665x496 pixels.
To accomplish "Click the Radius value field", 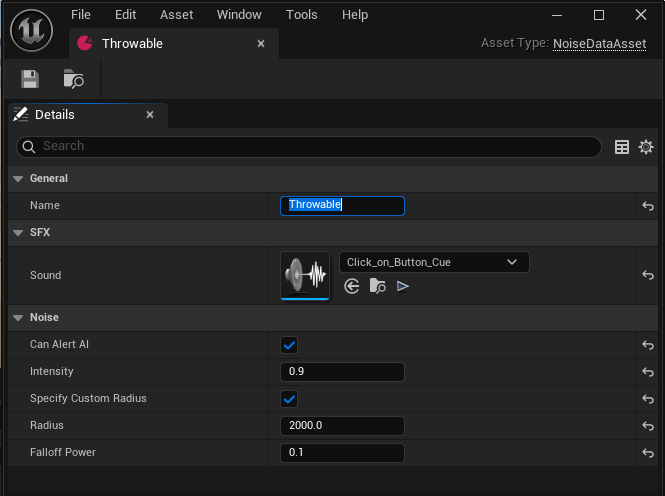I will click(342, 426).
